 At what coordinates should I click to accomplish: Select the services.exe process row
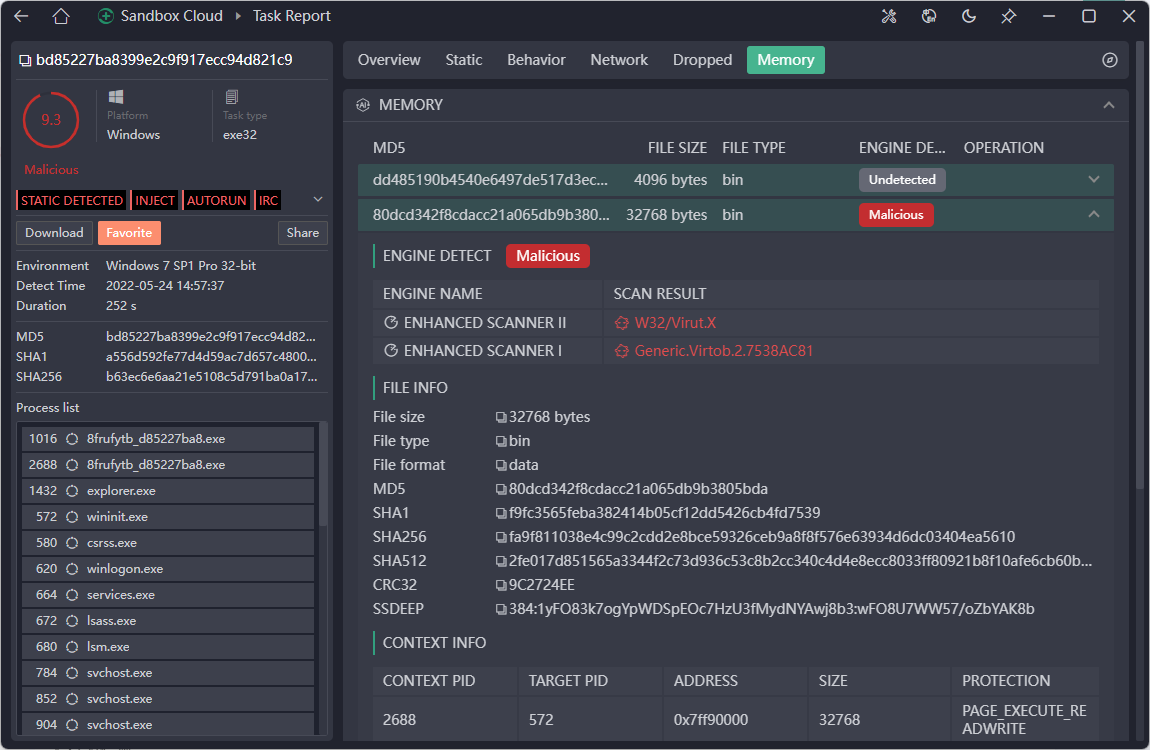[x=168, y=595]
